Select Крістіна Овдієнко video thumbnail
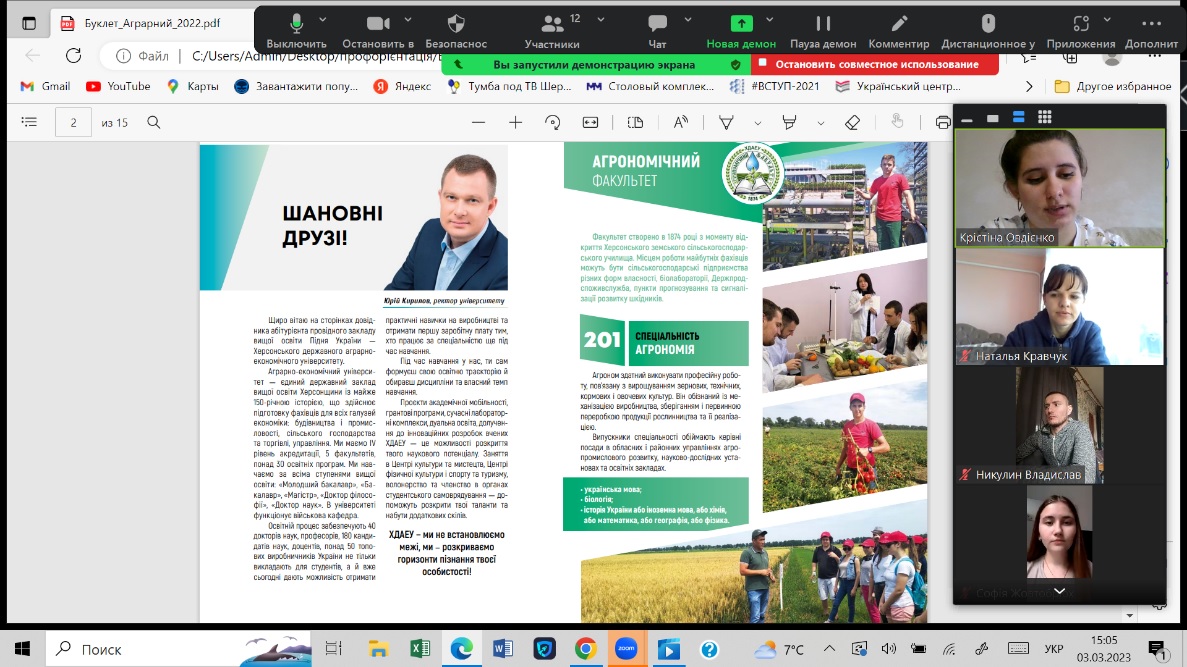The height and width of the screenshot is (667, 1187). pos(1060,188)
